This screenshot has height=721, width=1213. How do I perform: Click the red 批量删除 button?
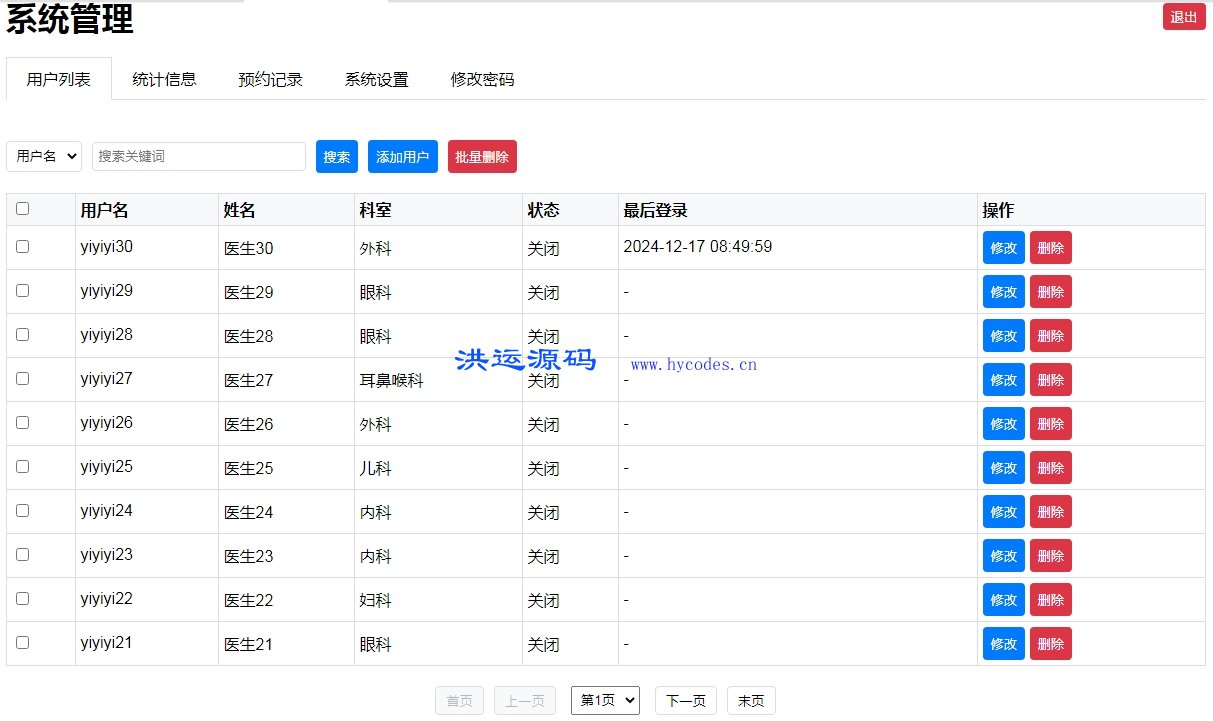(482, 156)
